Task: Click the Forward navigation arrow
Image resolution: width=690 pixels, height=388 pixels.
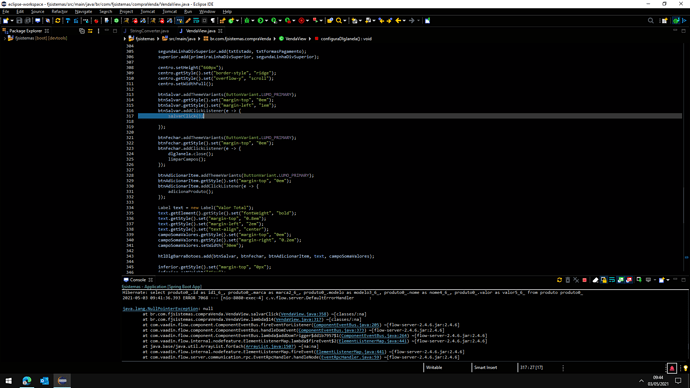Action: click(412, 21)
